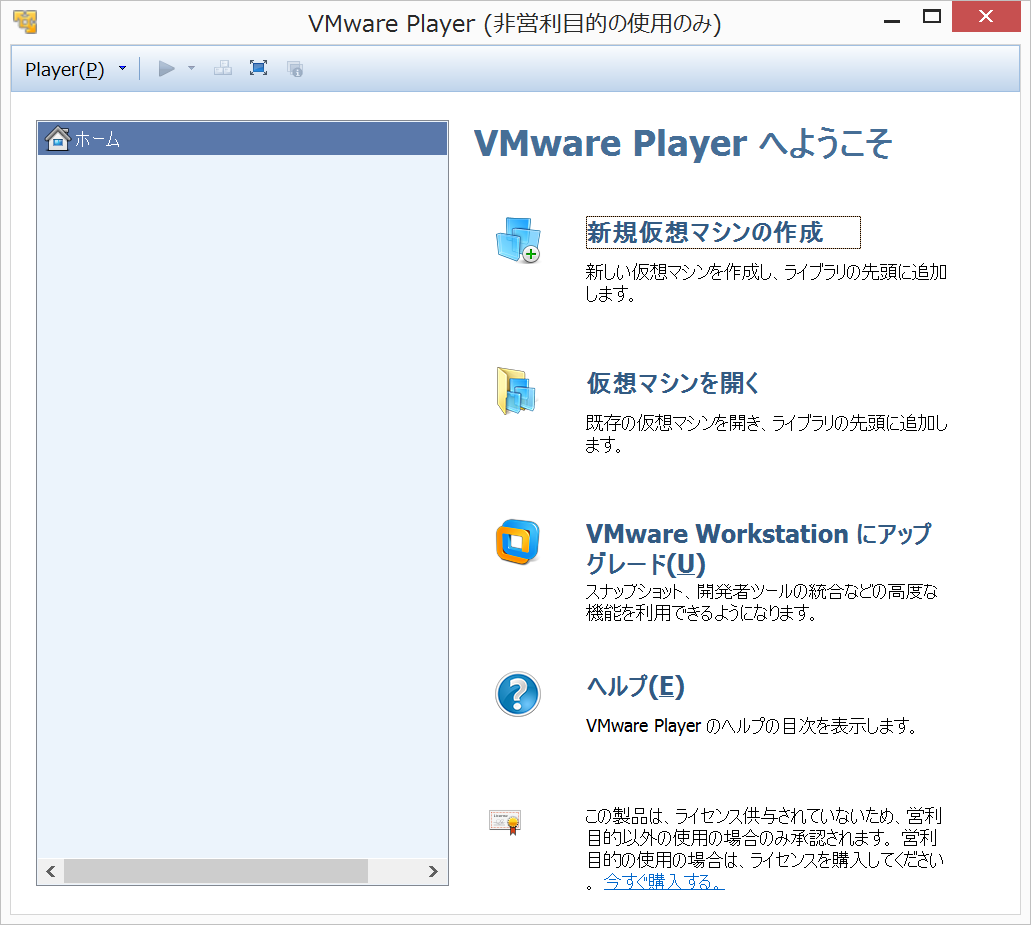Click the 今すぐ購入する purchase link
Viewport: 1031px width, 925px height.
click(x=664, y=881)
